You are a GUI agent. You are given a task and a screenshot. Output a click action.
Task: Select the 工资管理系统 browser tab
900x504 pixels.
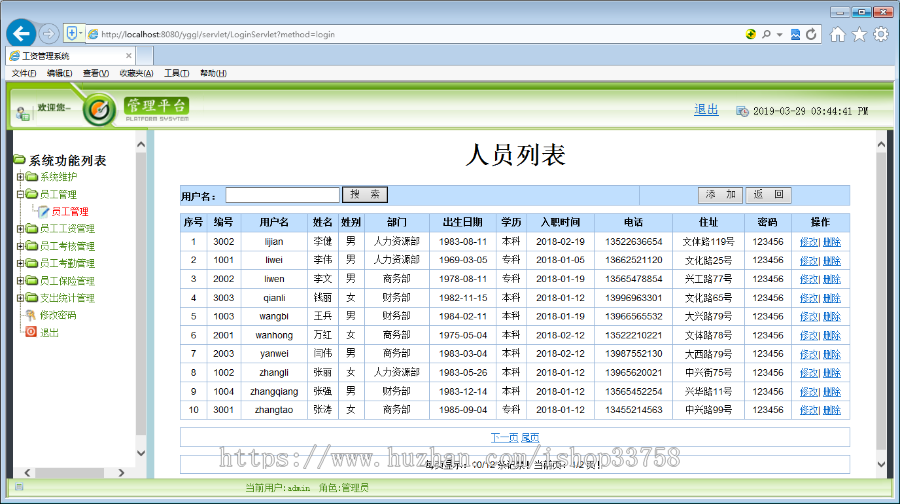72,56
